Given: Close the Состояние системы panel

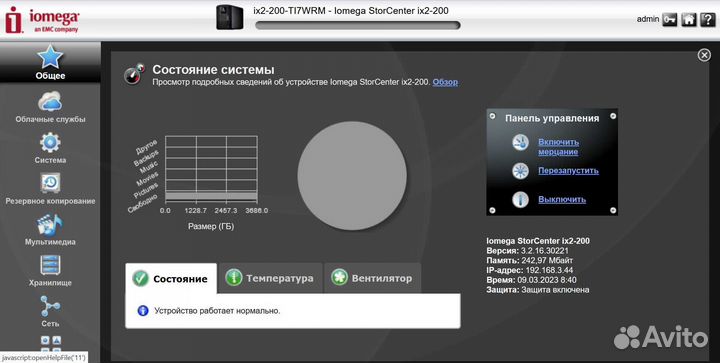Looking at the screenshot, I should point(704,55).
